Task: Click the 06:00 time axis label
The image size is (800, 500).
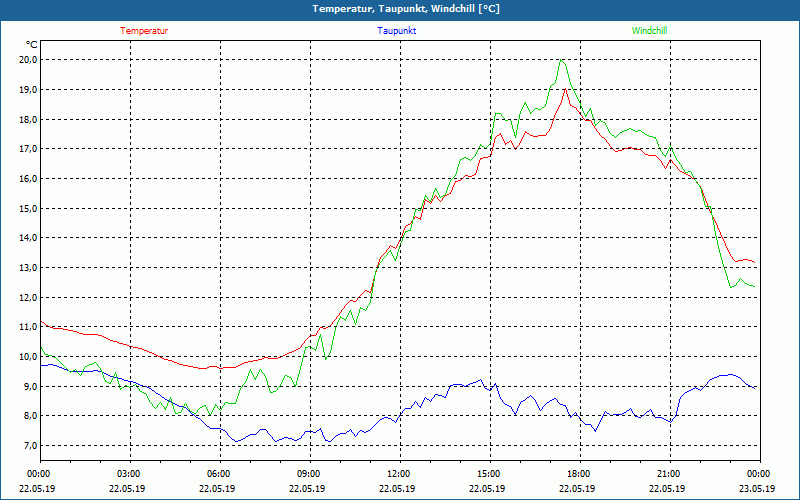Action: pos(217,474)
